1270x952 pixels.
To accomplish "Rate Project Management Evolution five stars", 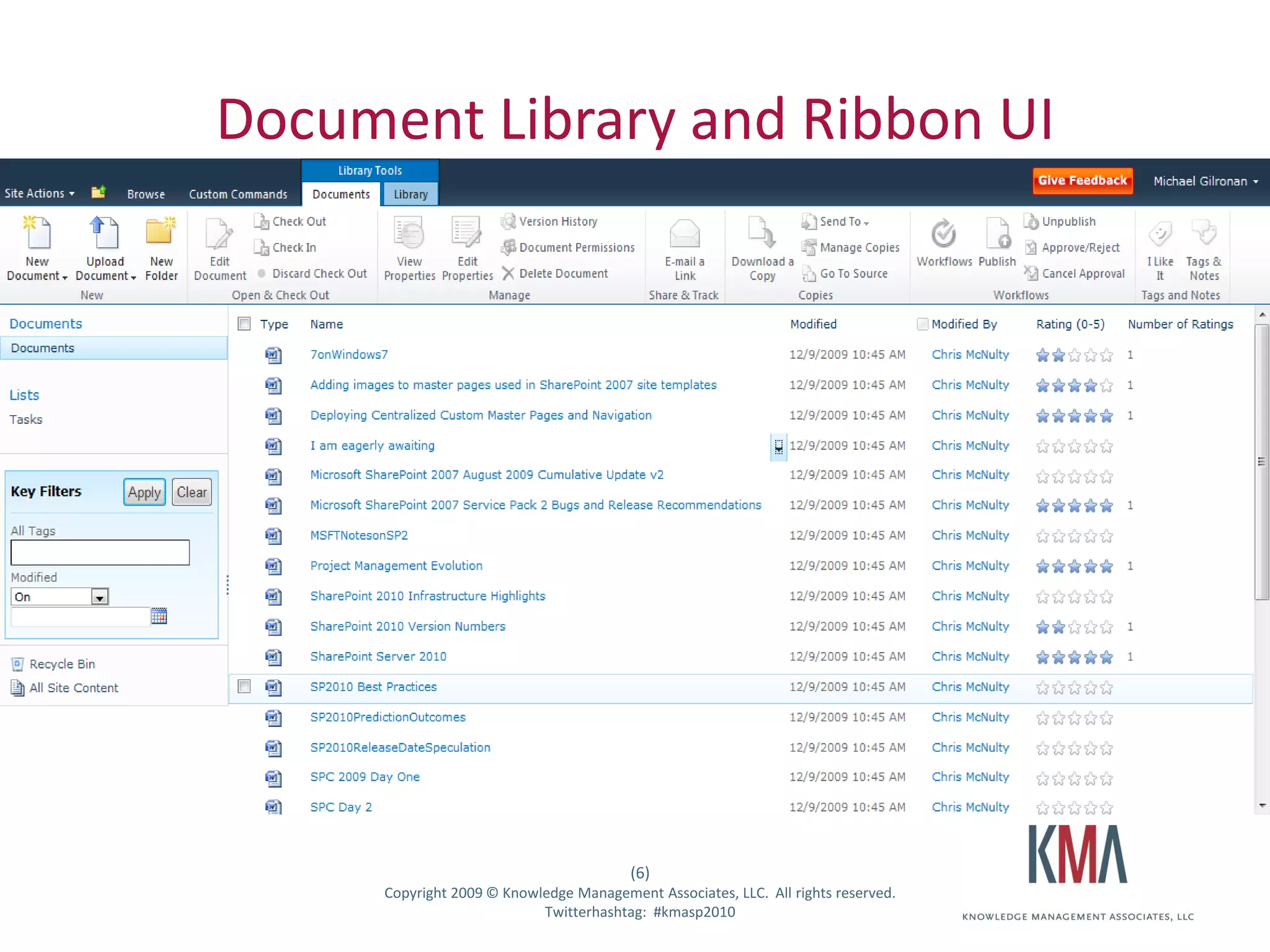I will 1106,566.
